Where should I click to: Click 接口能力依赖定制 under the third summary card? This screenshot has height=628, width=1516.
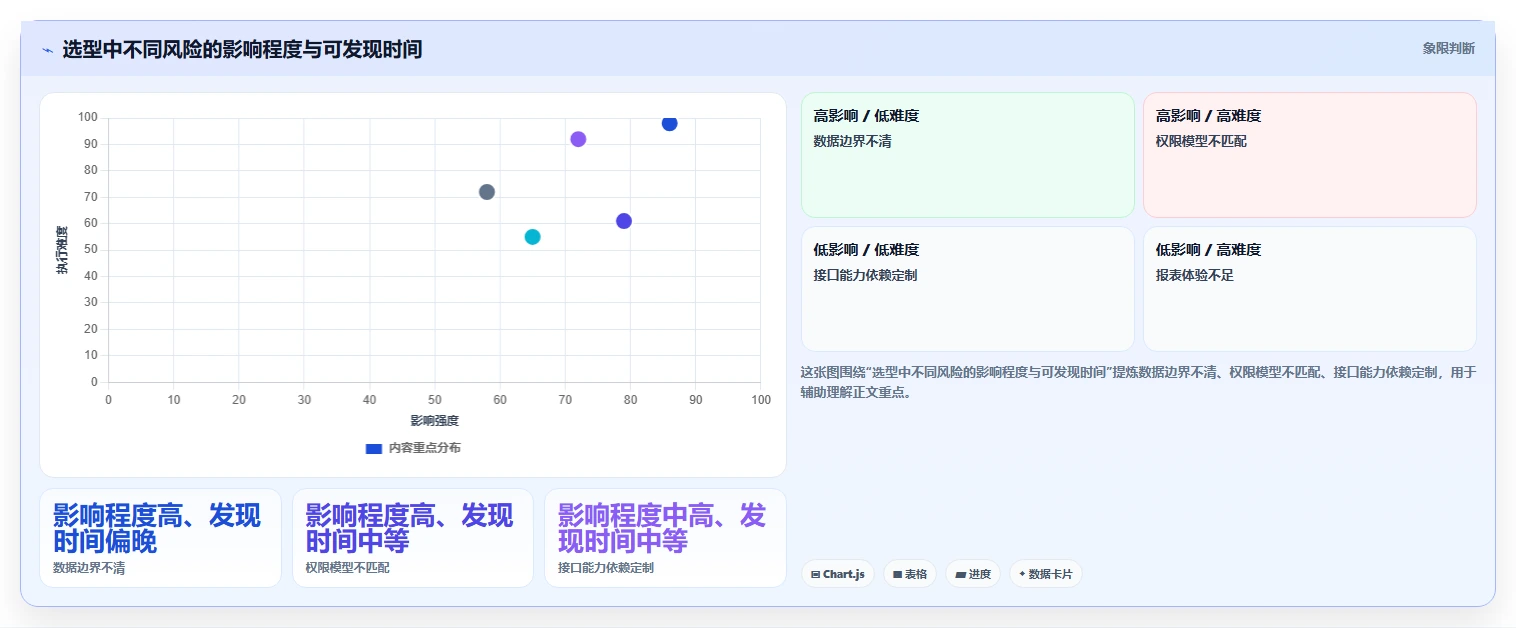(606, 568)
